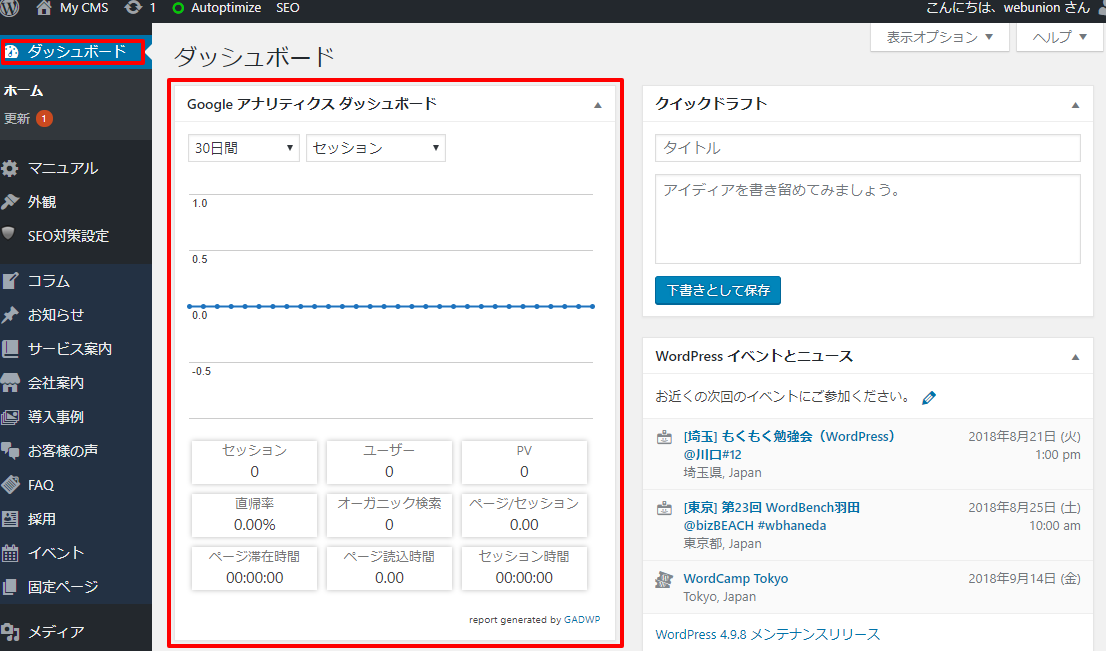Click the サービス案内 book icon
Screen dimensions: 1106x651
[x=10, y=348]
